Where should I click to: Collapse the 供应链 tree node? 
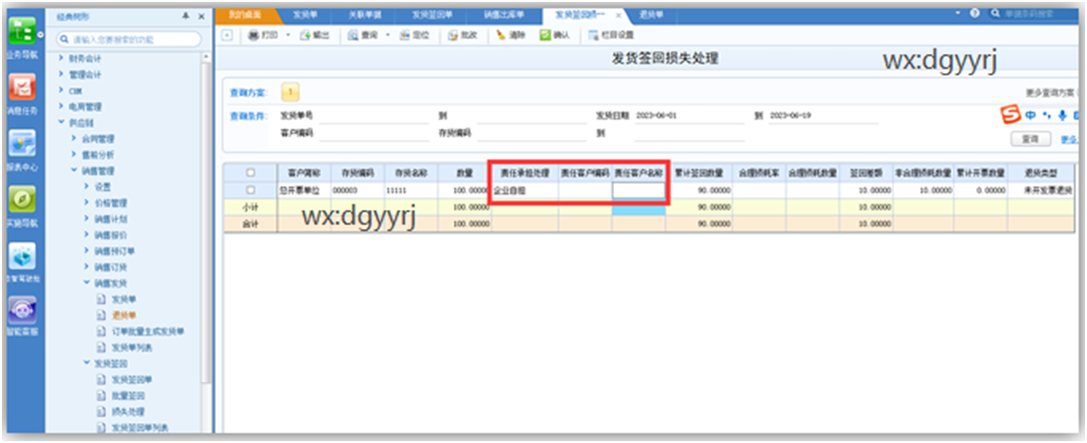[x=62, y=122]
